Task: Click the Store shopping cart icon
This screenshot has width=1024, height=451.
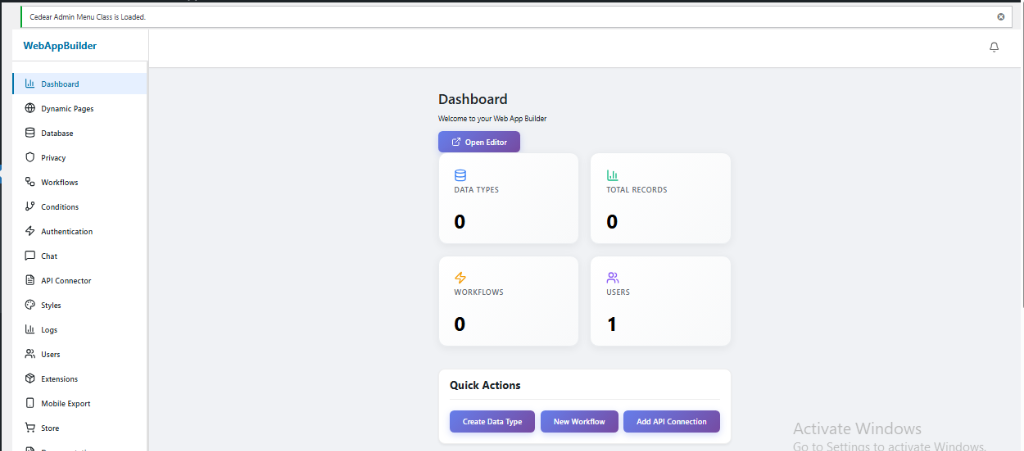Action: click(29, 428)
